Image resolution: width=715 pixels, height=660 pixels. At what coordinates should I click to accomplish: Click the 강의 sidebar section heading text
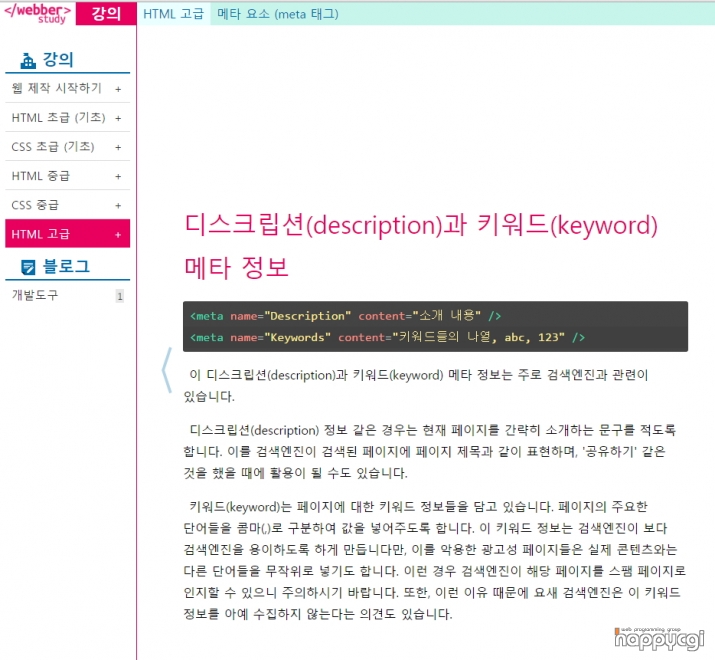[58, 59]
